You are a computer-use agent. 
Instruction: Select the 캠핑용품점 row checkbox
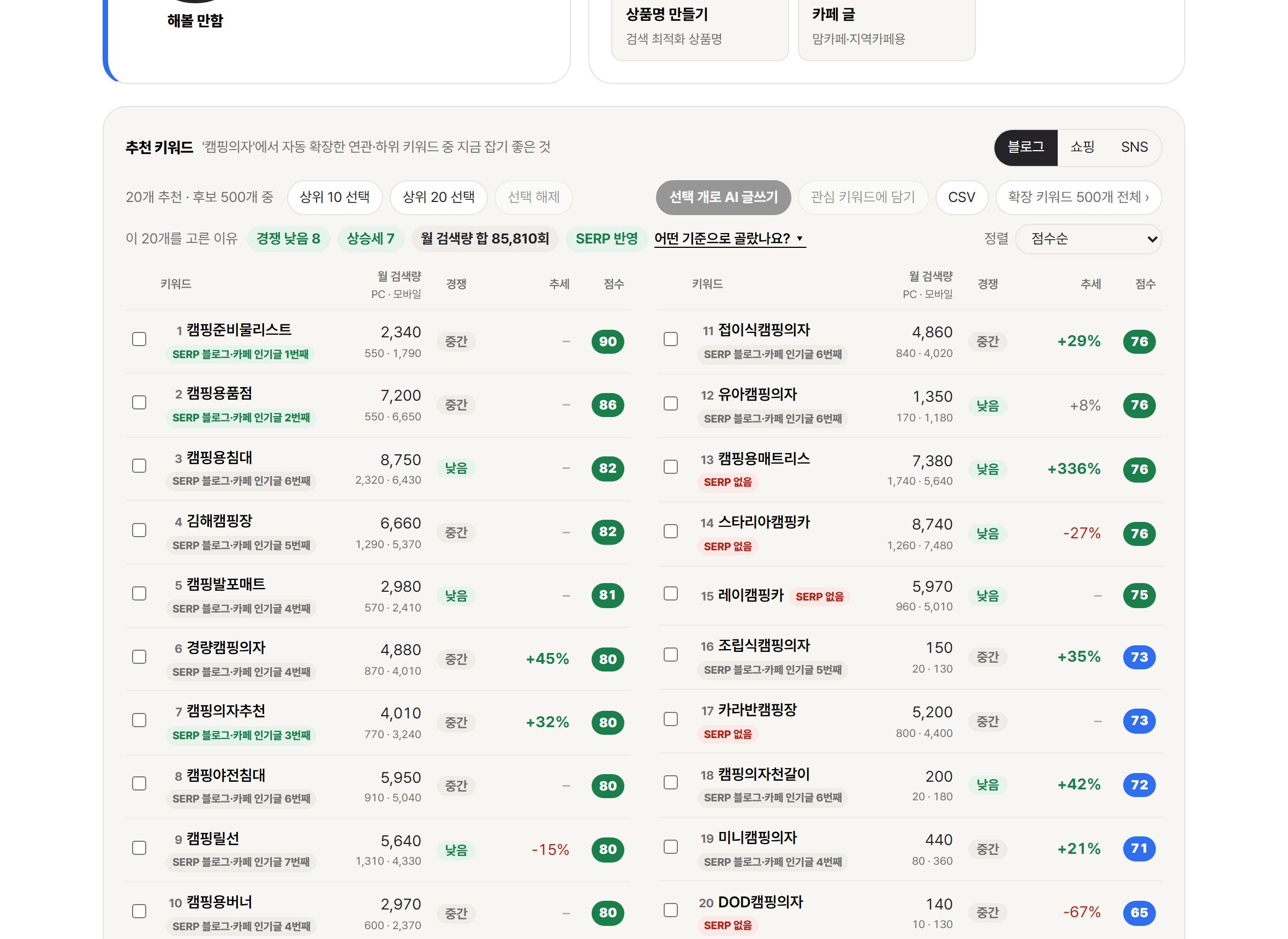click(139, 402)
